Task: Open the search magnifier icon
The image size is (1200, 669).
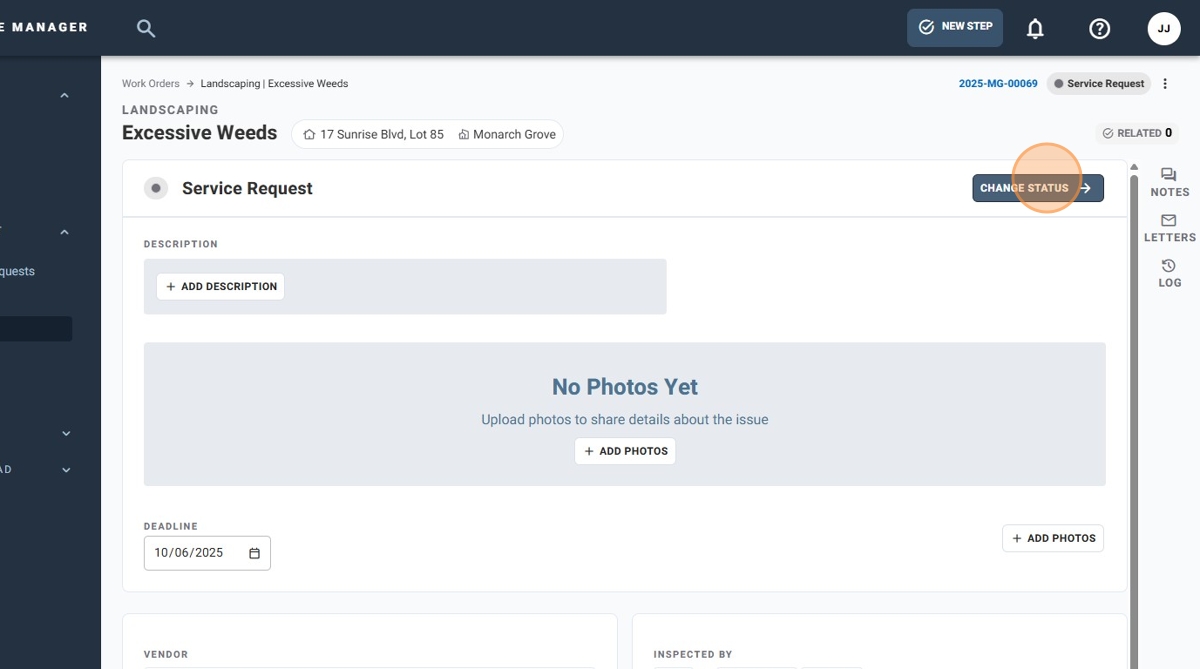Action: coord(146,29)
